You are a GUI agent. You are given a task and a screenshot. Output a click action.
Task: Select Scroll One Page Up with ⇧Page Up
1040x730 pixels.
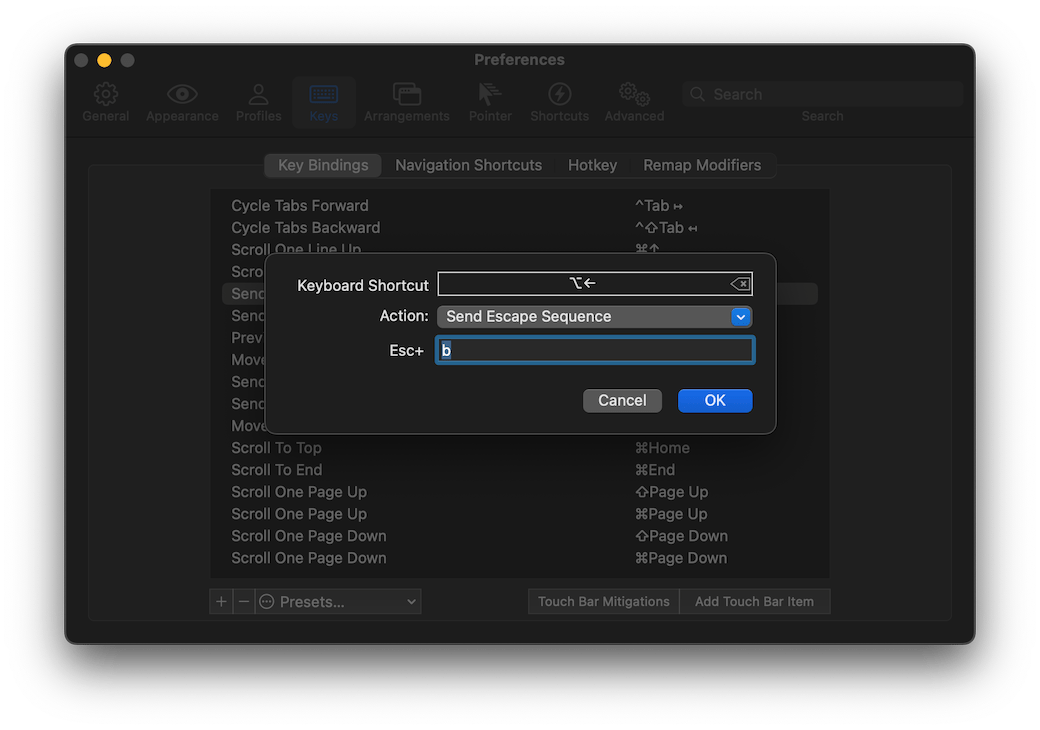[520, 492]
